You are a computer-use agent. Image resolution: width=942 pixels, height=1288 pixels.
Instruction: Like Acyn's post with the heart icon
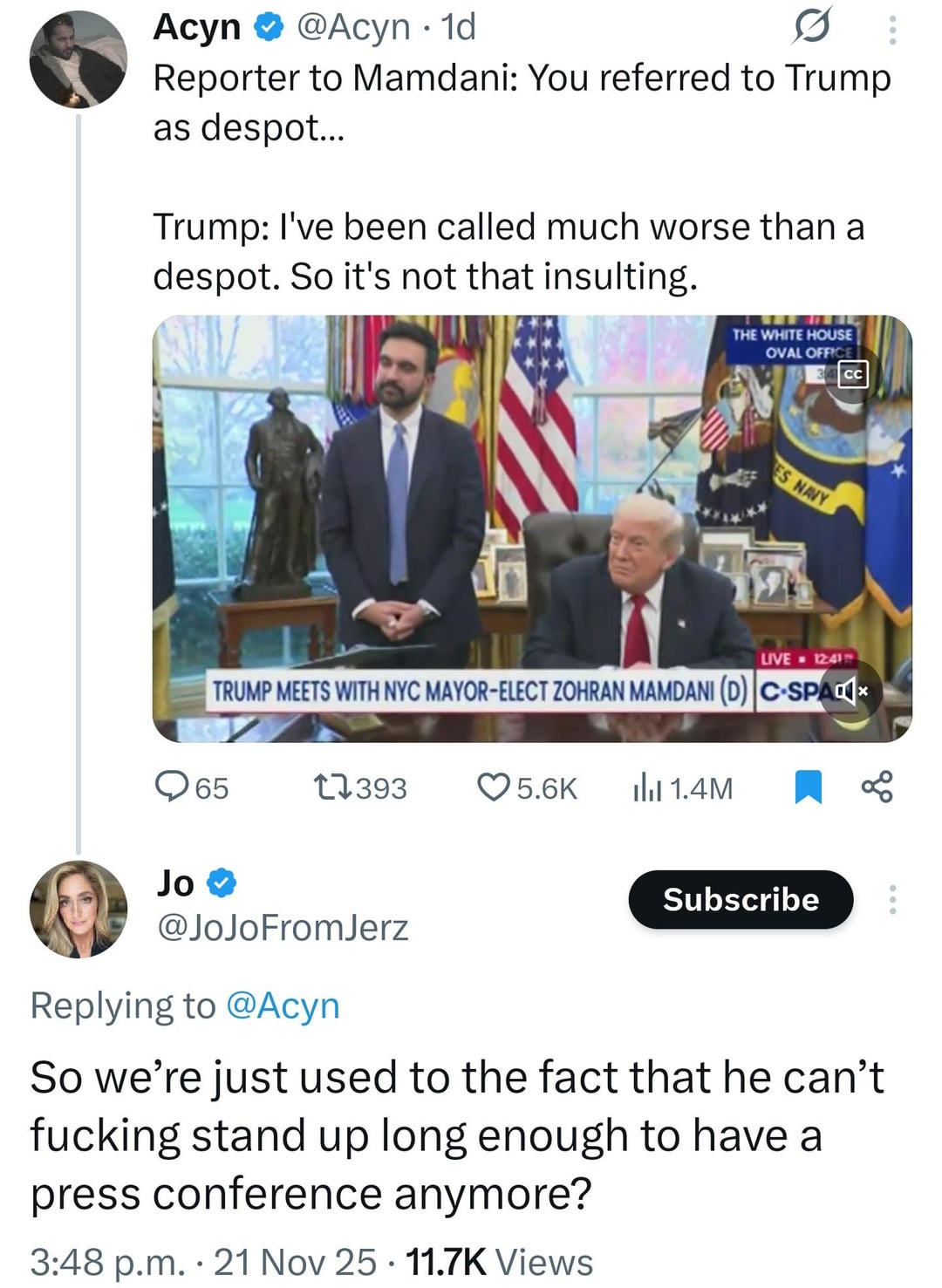pos(493,787)
